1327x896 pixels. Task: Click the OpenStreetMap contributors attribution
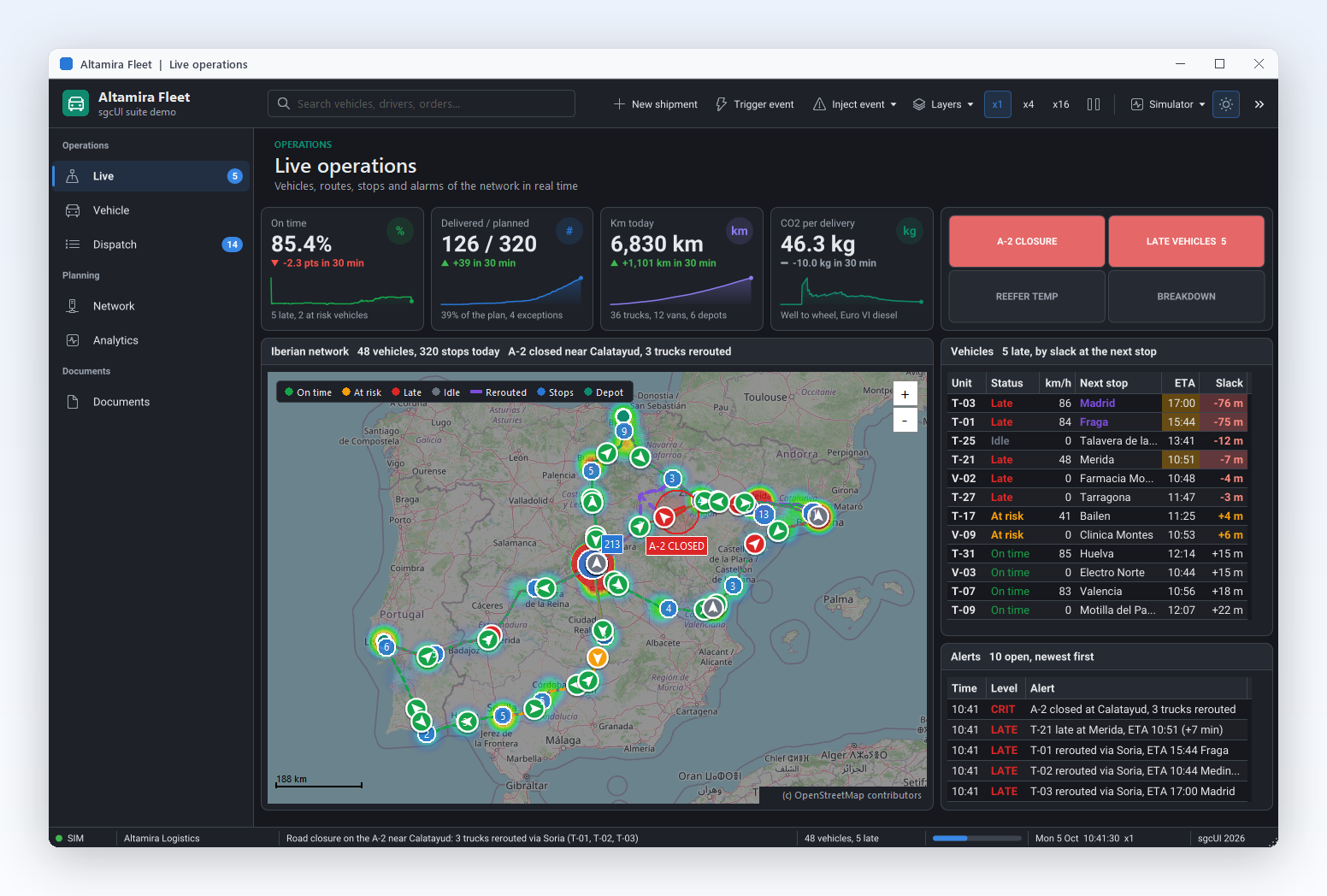pos(852,795)
